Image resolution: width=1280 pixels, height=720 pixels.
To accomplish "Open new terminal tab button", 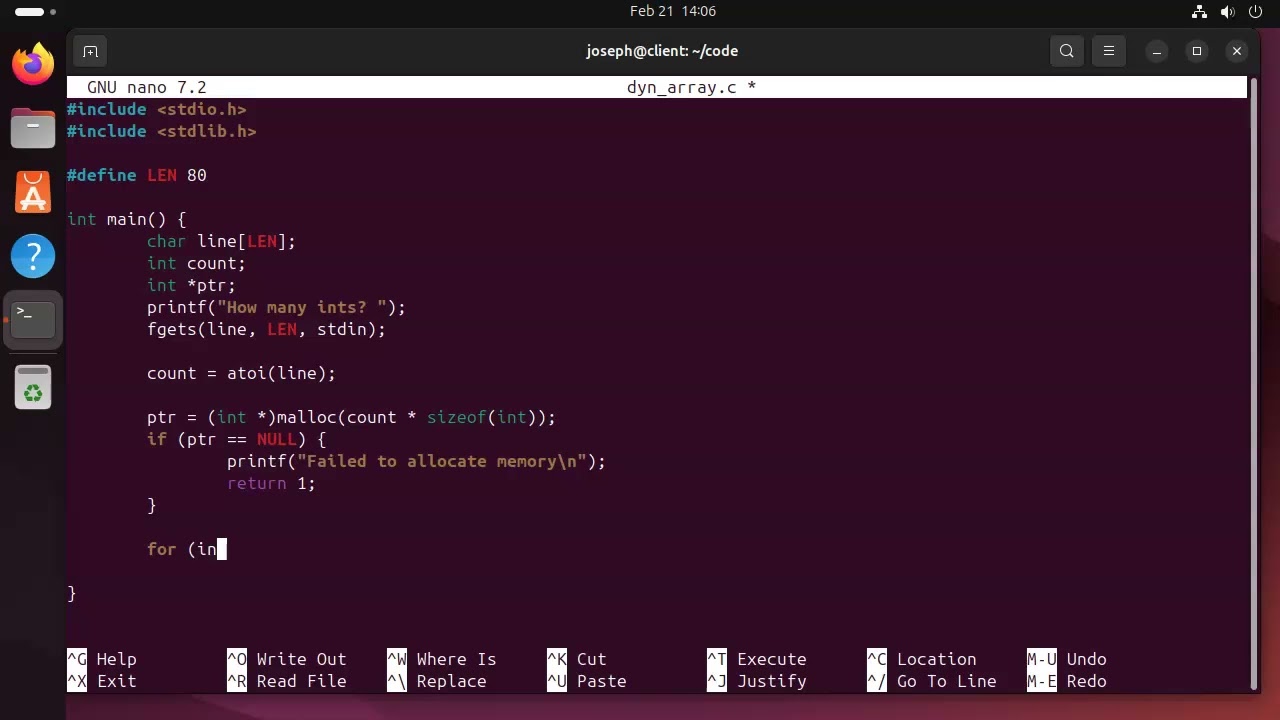I will coord(90,51).
